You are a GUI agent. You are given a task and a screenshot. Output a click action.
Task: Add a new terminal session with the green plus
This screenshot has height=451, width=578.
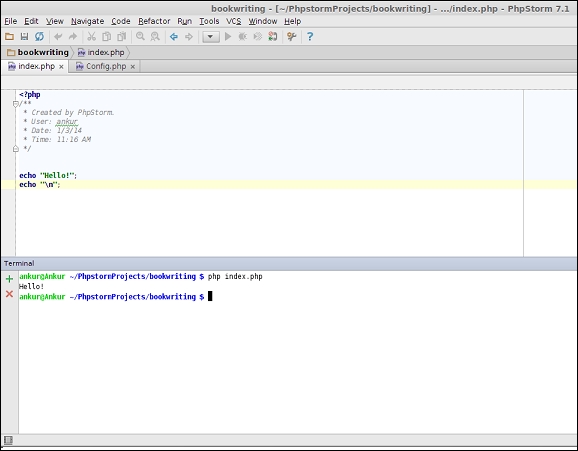pyautogui.click(x=10, y=279)
